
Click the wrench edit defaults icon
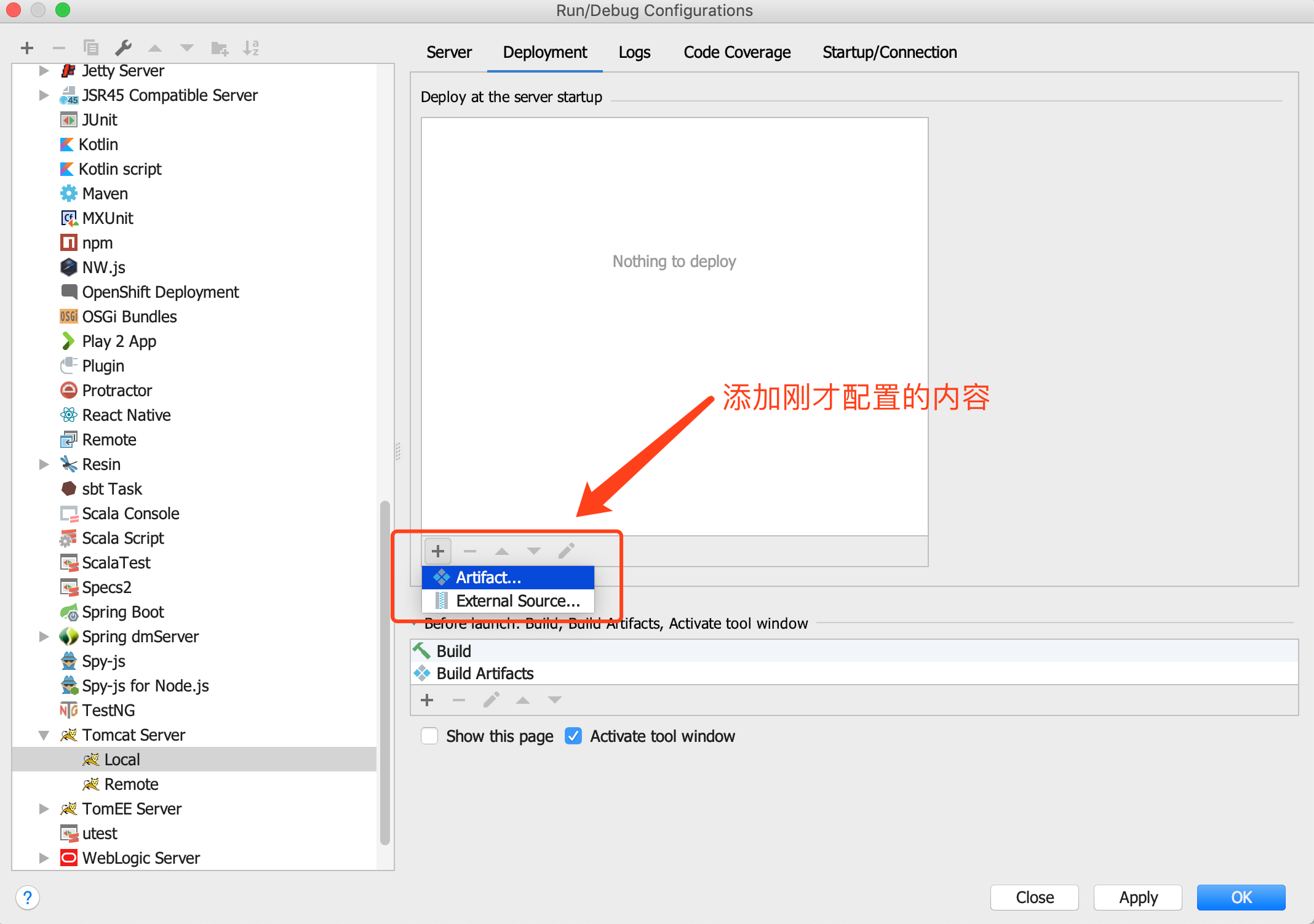pyautogui.click(x=123, y=48)
